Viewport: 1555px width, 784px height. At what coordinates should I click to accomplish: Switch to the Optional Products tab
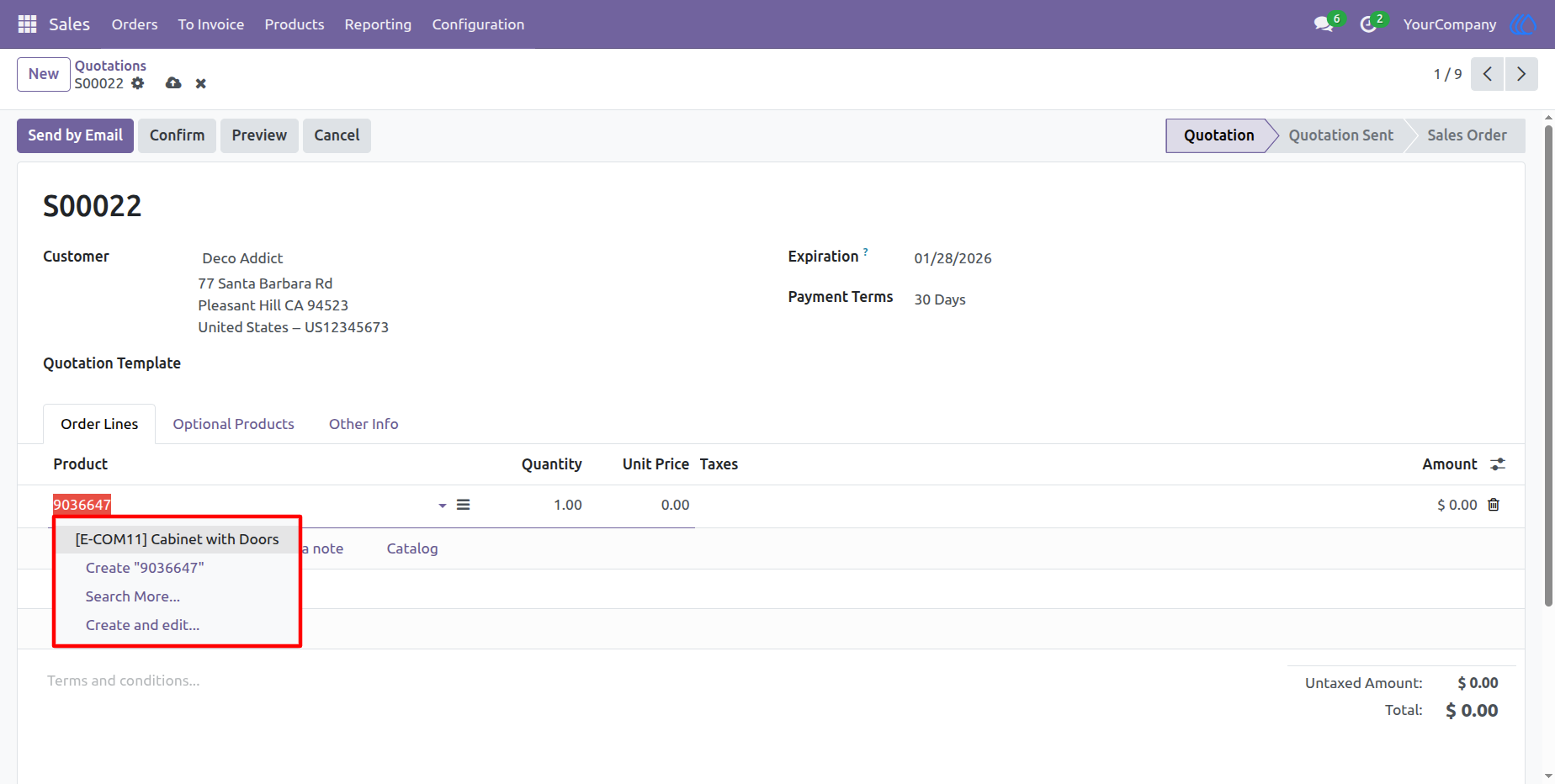pyautogui.click(x=234, y=424)
